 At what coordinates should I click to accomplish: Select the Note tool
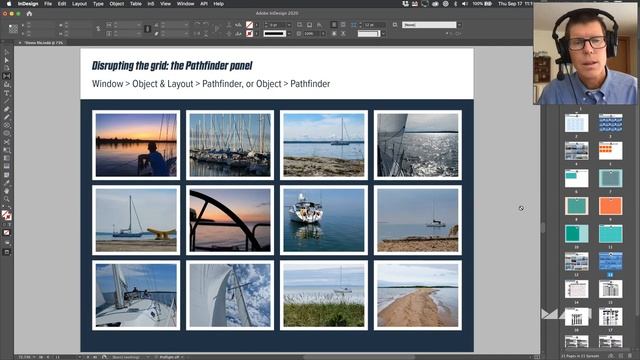coord(7,175)
